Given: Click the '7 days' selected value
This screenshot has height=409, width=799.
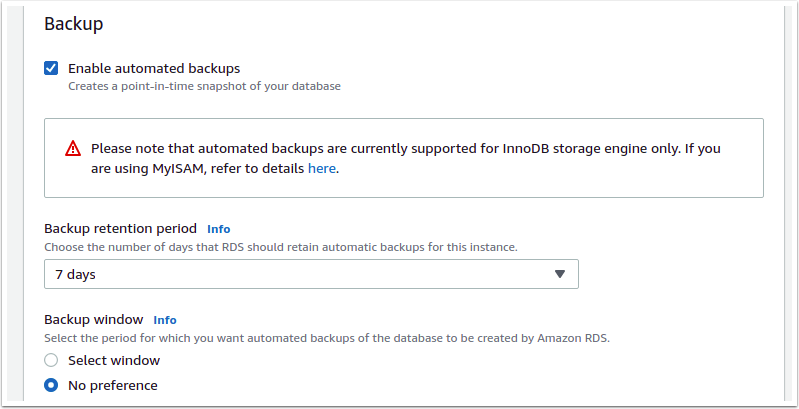Looking at the screenshot, I should 76,274.
